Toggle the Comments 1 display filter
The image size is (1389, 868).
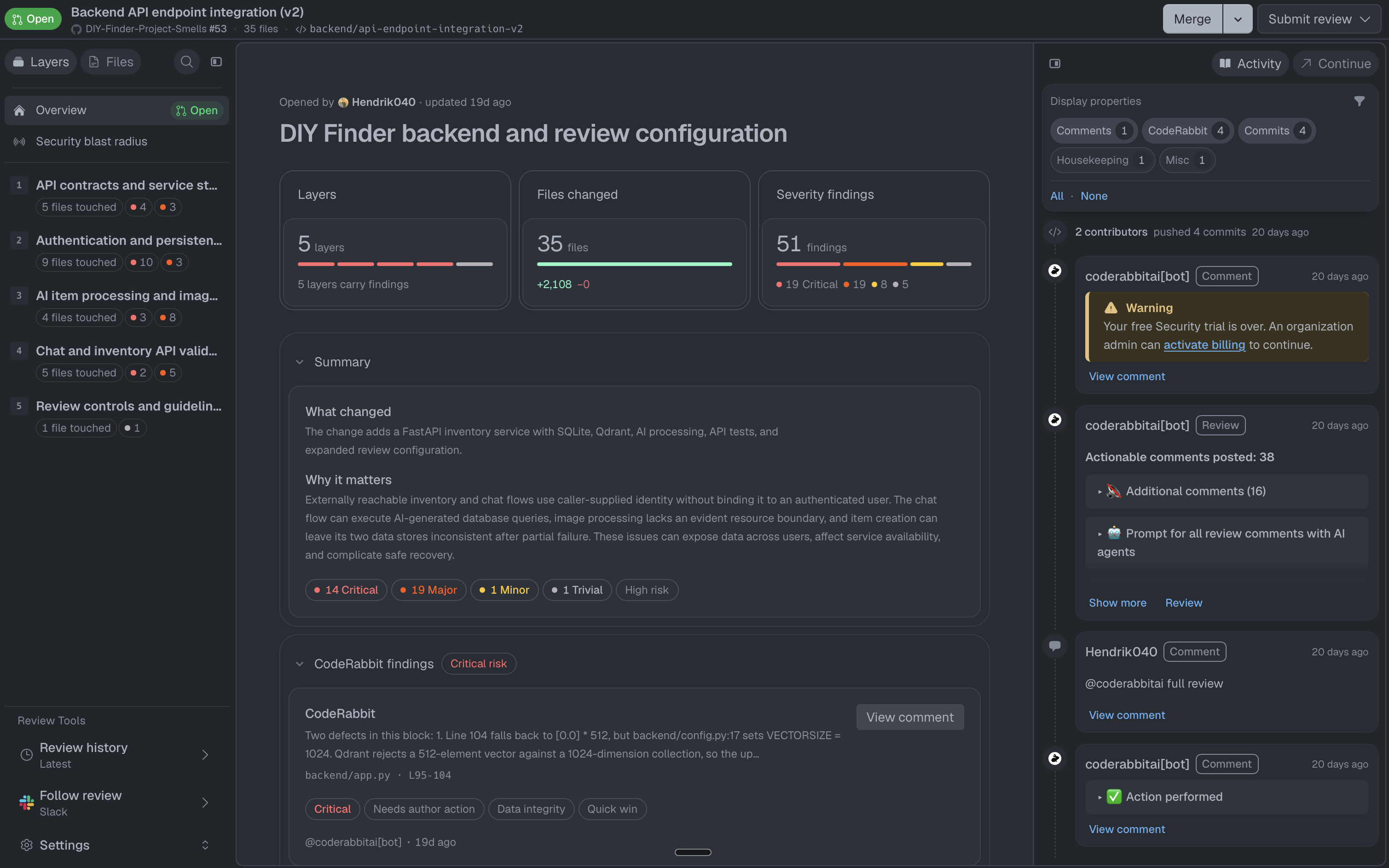coord(1094,131)
